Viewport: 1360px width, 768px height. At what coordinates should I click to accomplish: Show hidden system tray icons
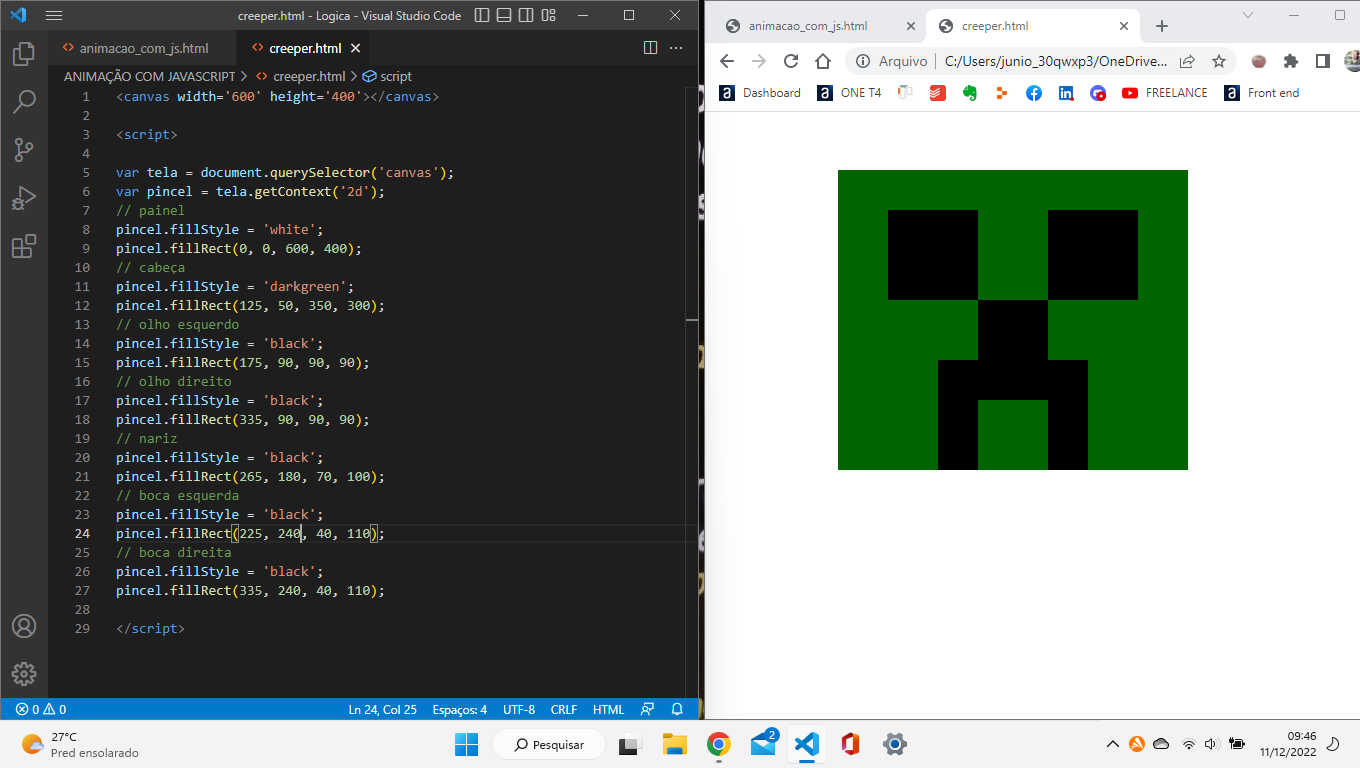(x=1112, y=744)
